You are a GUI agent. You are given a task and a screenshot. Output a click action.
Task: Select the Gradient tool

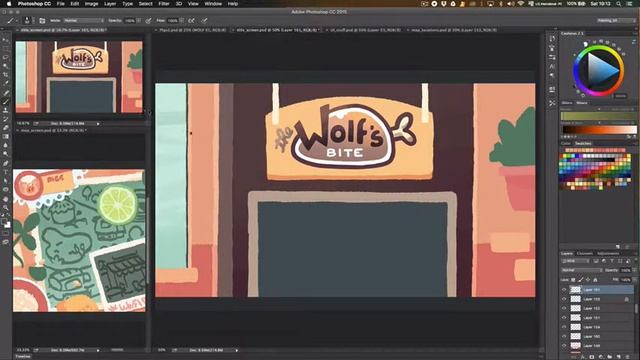click(5, 137)
